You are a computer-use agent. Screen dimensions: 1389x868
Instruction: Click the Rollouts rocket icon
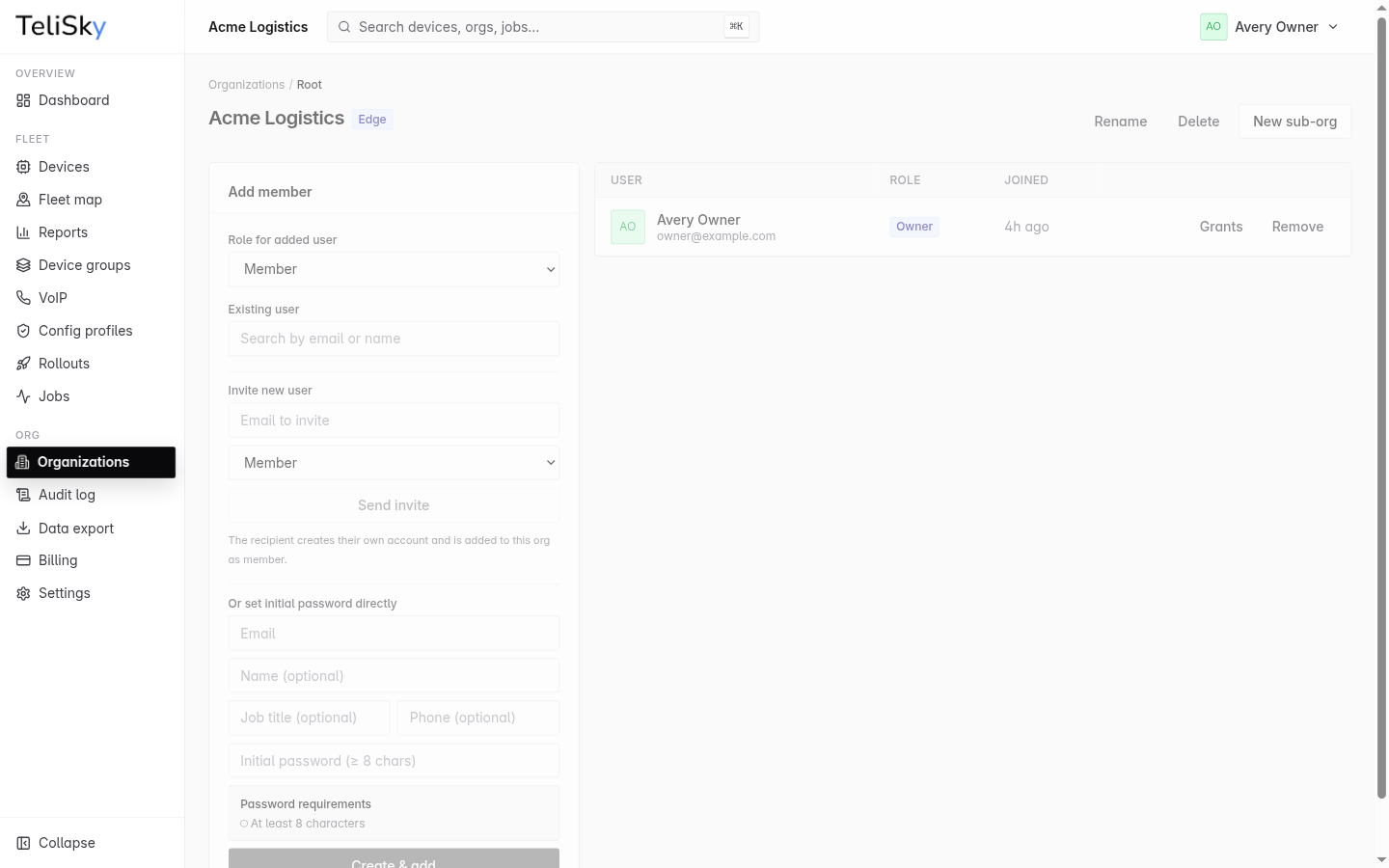pyautogui.click(x=23, y=364)
